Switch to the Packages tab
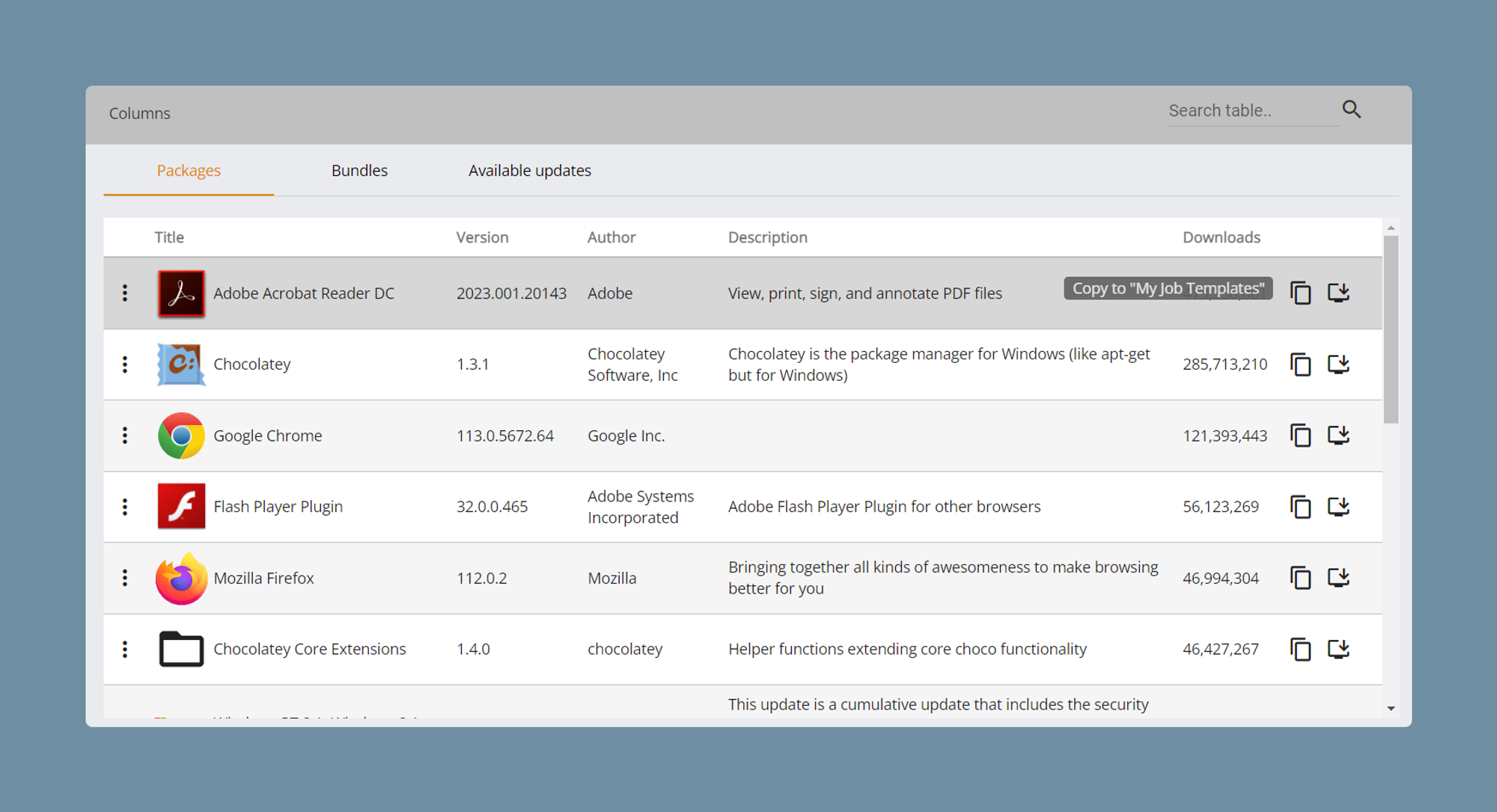Image resolution: width=1497 pixels, height=812 pixels. point(189,171)
